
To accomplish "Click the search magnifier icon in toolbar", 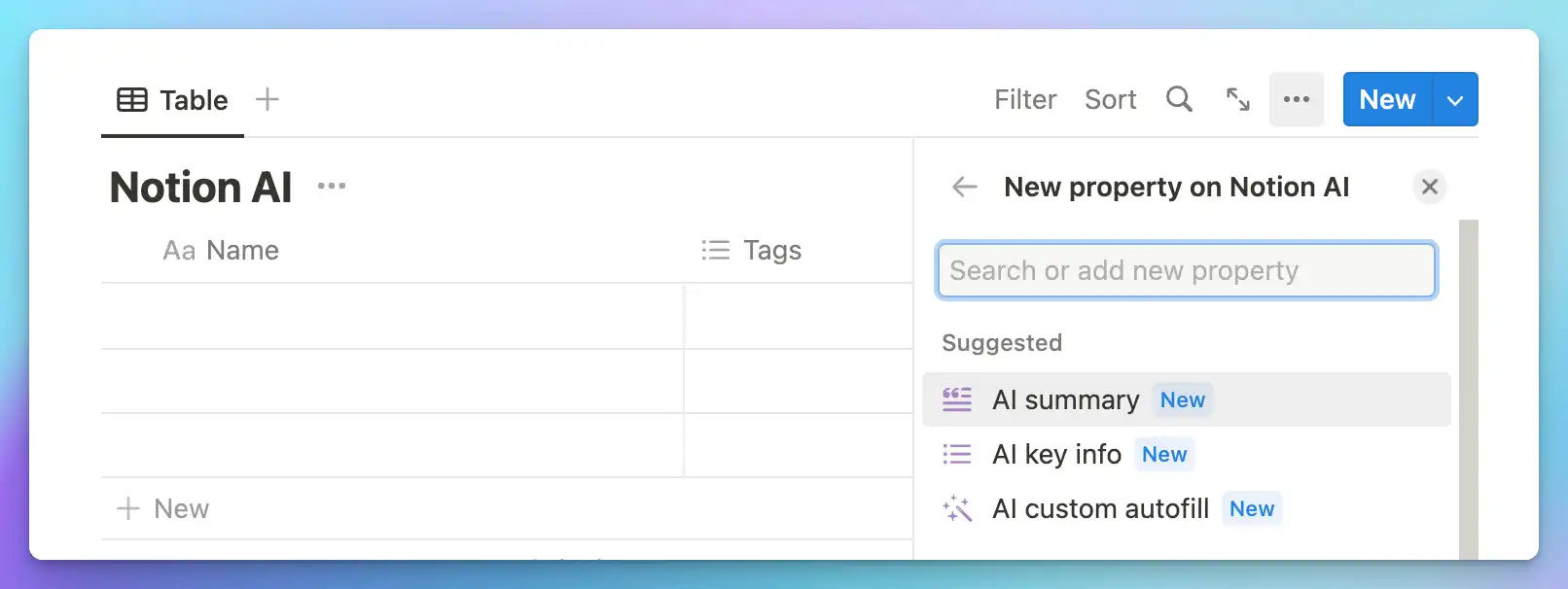I will (x=1179, y=99).
